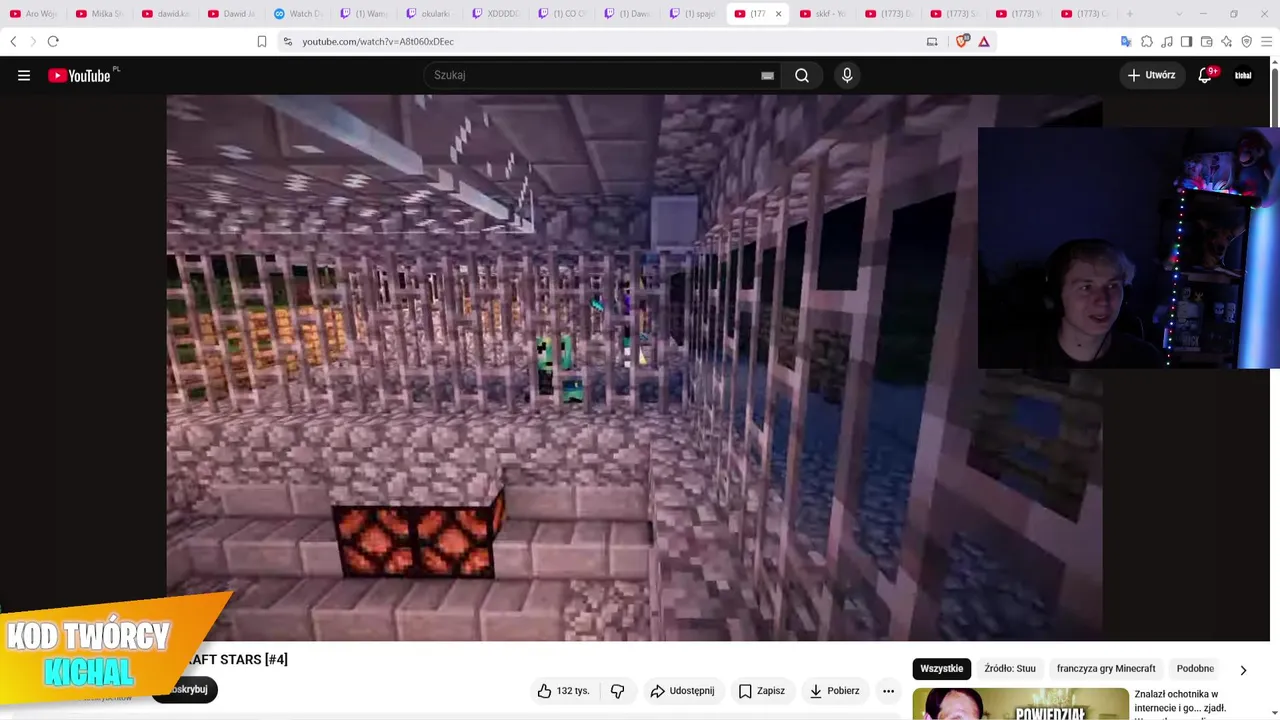Go back in browser history
The image size is (1280, 720).
(13, 41)
